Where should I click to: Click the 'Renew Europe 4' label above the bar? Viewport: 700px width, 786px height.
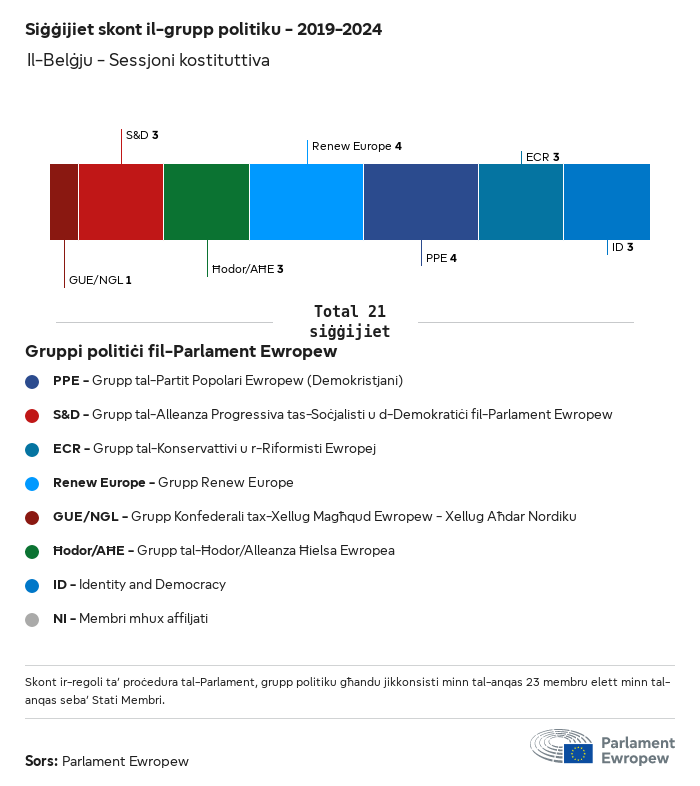(356, 147)
